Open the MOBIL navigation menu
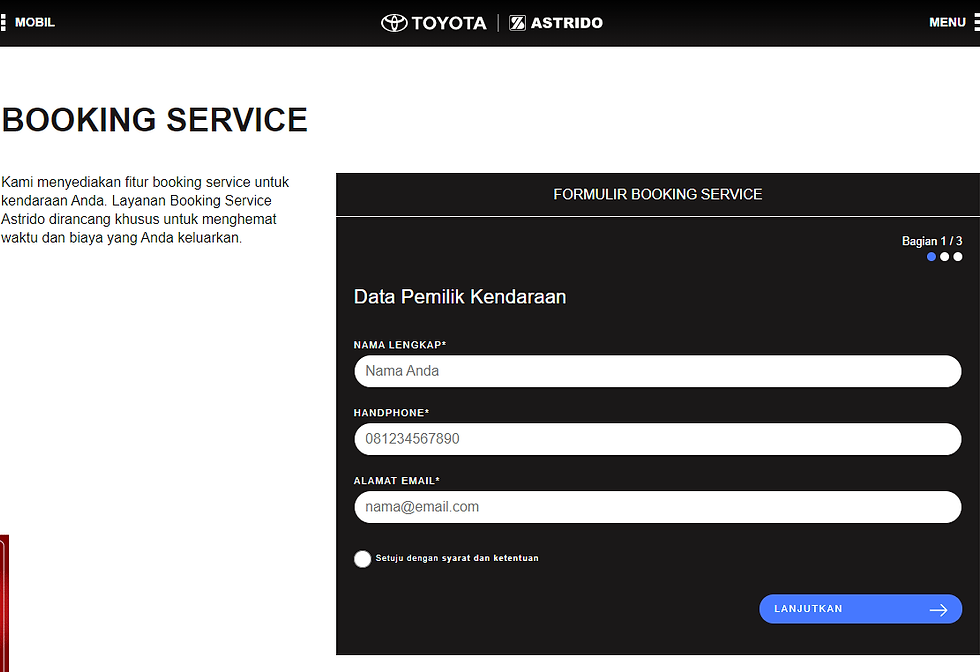Screen dimensions: 980x672 (x=34, y=22)
